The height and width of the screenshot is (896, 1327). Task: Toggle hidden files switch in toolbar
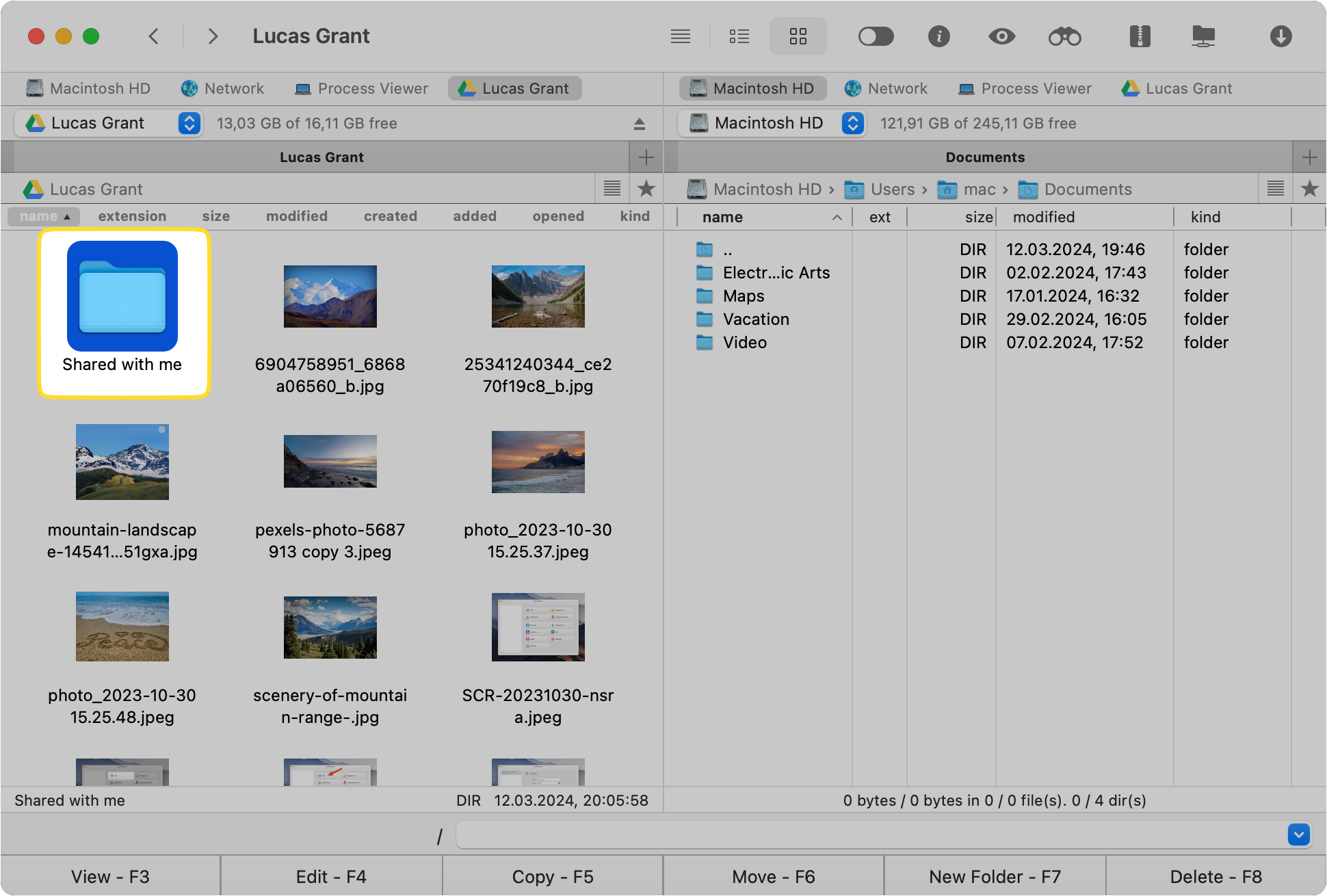[x=876, y=36]
